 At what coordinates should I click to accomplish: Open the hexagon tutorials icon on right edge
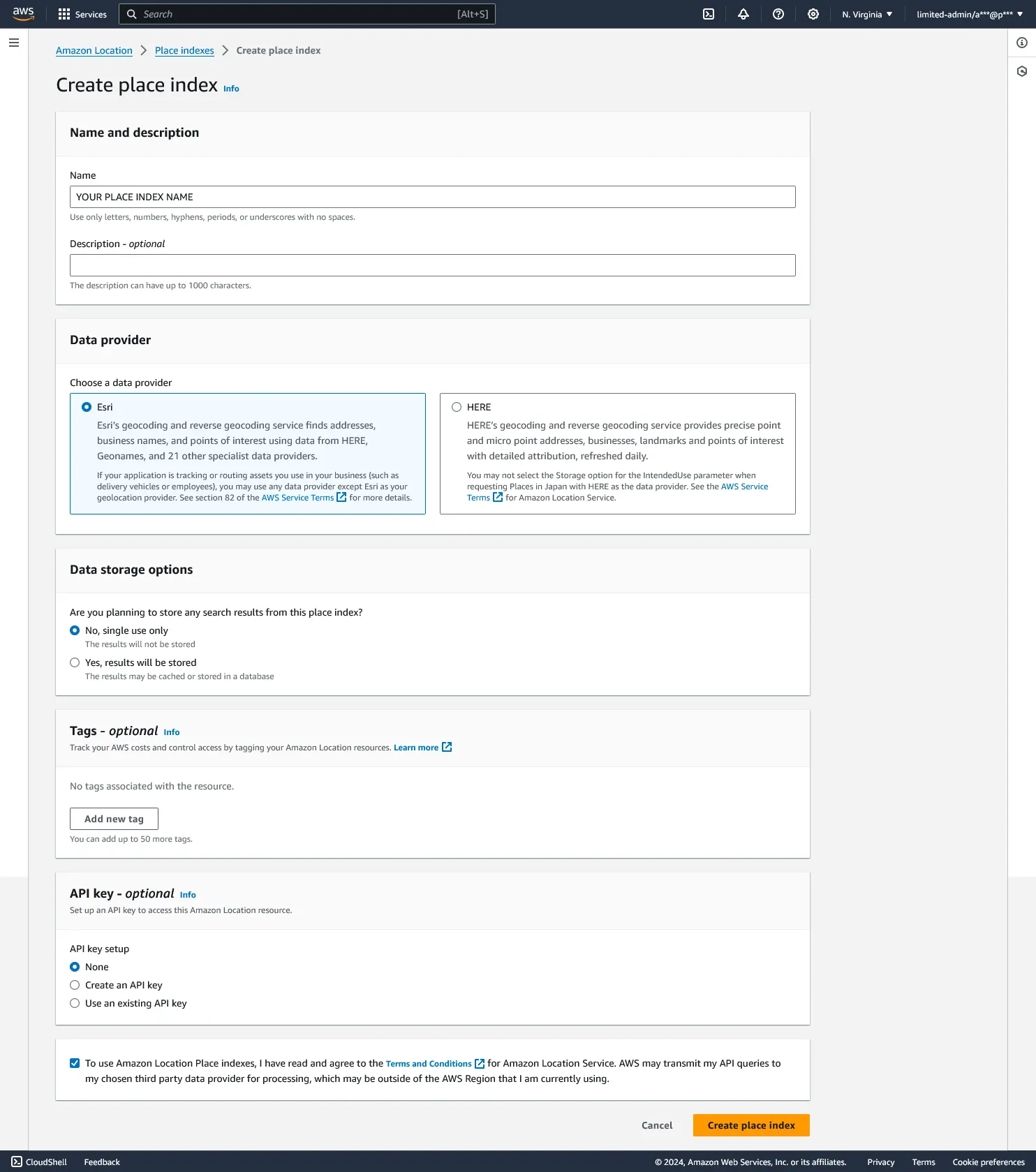[1022, 71]
